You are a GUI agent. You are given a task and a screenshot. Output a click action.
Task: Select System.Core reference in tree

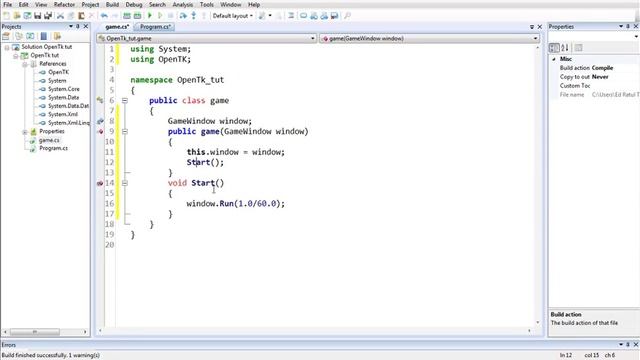64,89
